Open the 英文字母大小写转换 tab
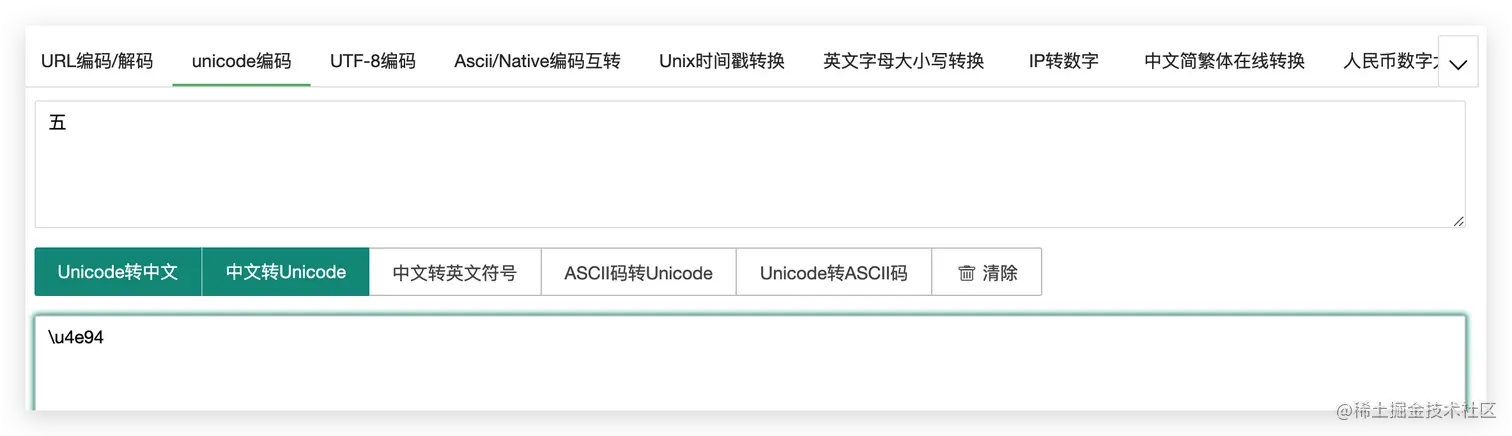The height and width of the screenshot is (436, 1512). [x=903, y=61]
